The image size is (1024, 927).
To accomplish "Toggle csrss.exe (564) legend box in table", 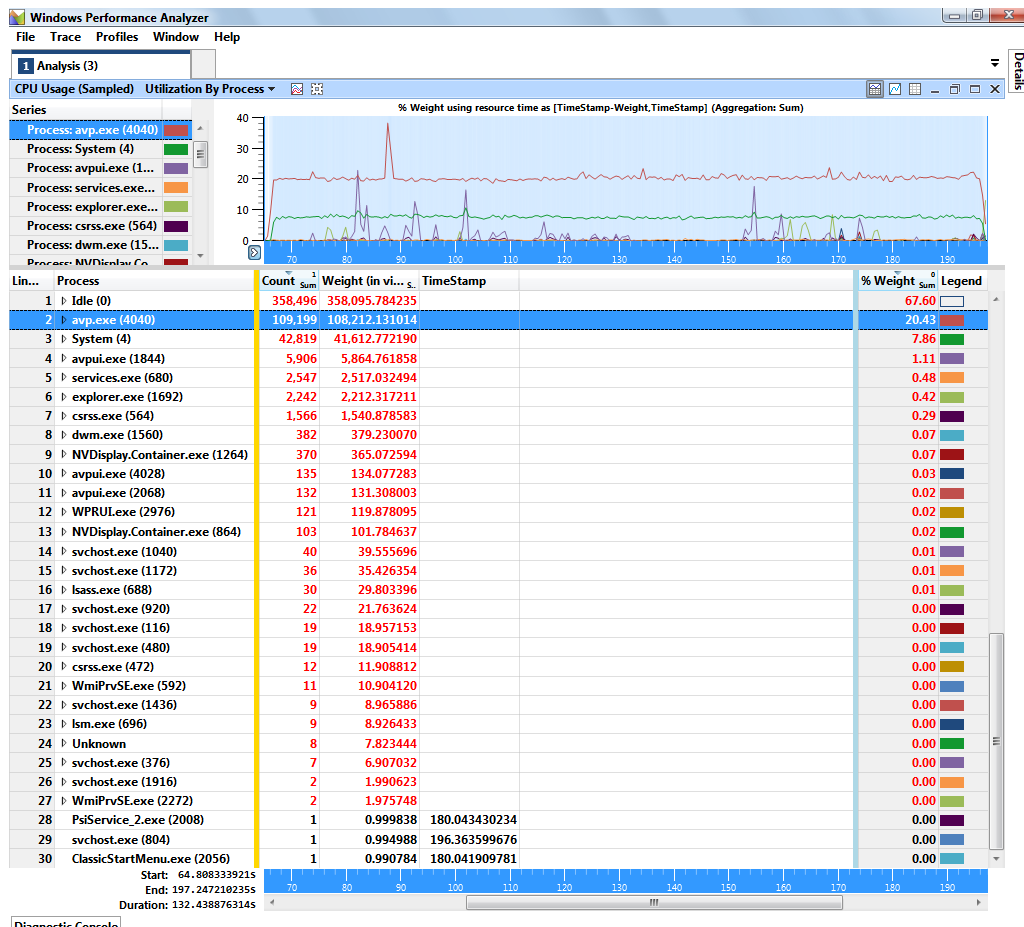I will pos(952,416).
